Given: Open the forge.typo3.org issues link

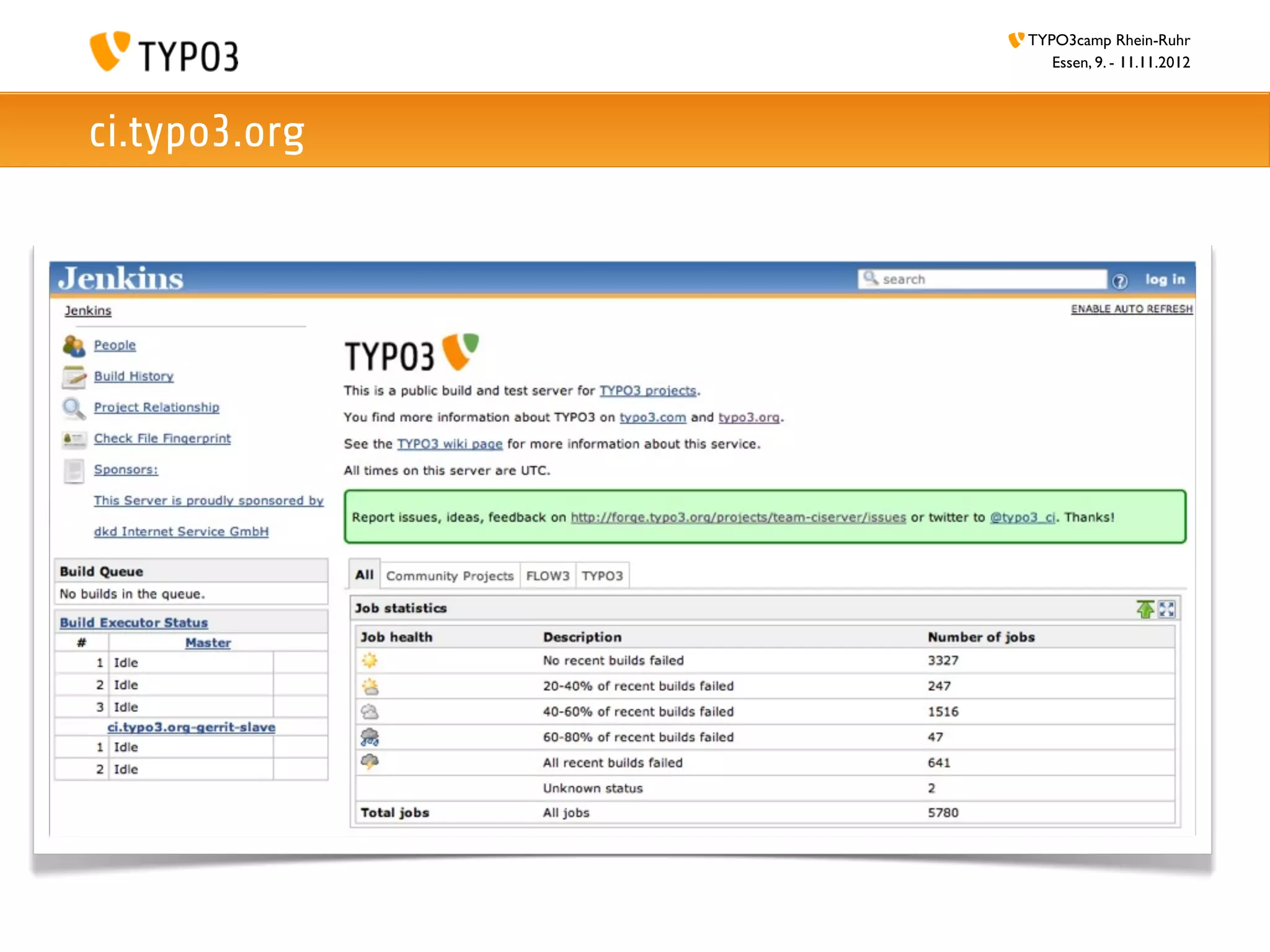Looking at the screenshot, I should 738,517.
